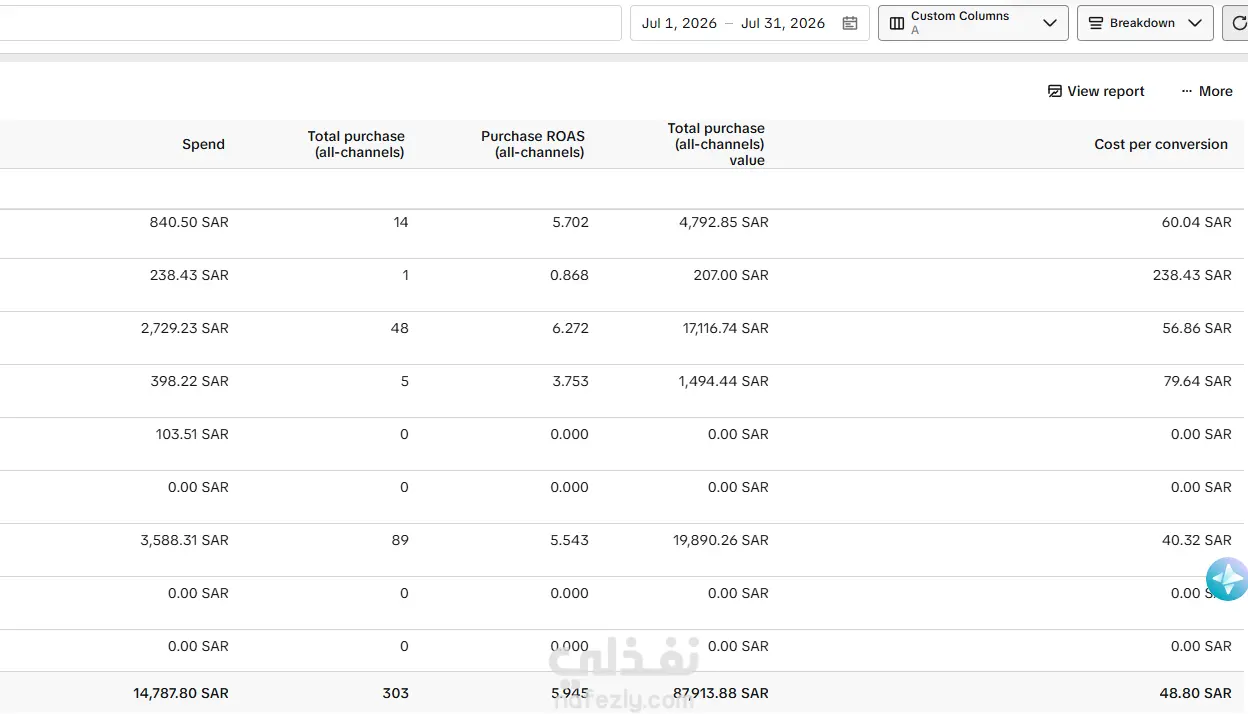
Task: Expand the Breakdown dropdown arrow
Action: pyautogui.click(x=1195, y=23)
